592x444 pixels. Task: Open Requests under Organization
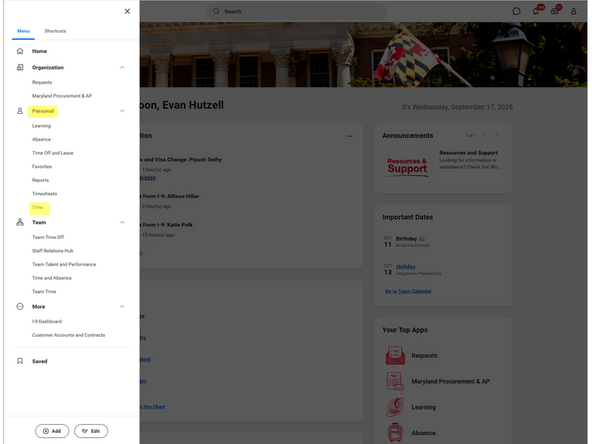(42, 82)
